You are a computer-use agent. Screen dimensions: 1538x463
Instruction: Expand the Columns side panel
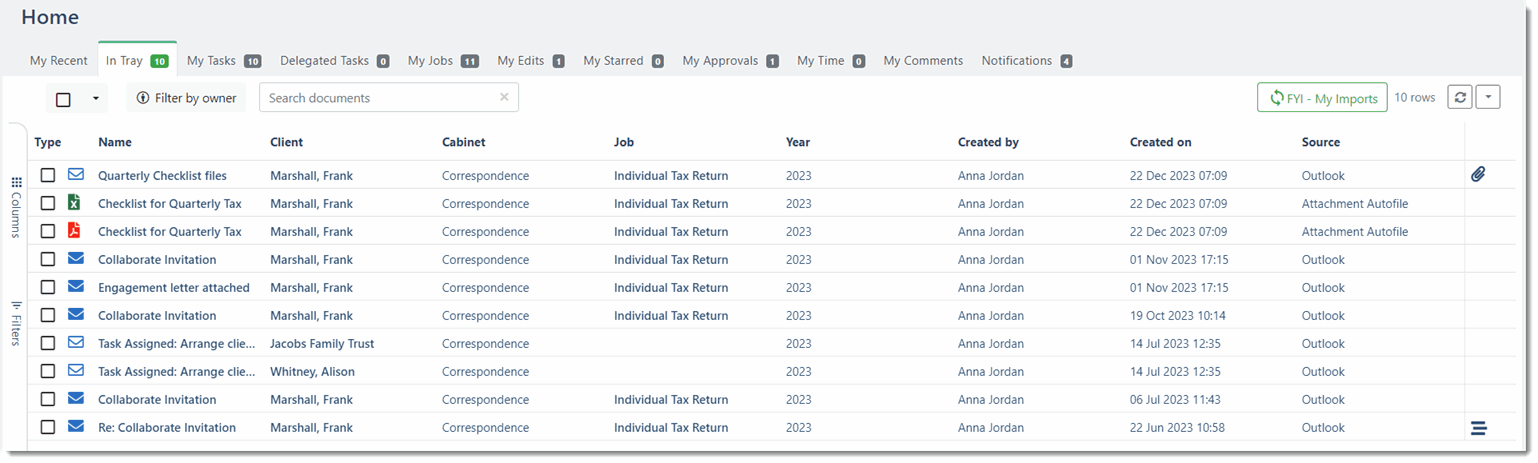(x=16, y=207)
